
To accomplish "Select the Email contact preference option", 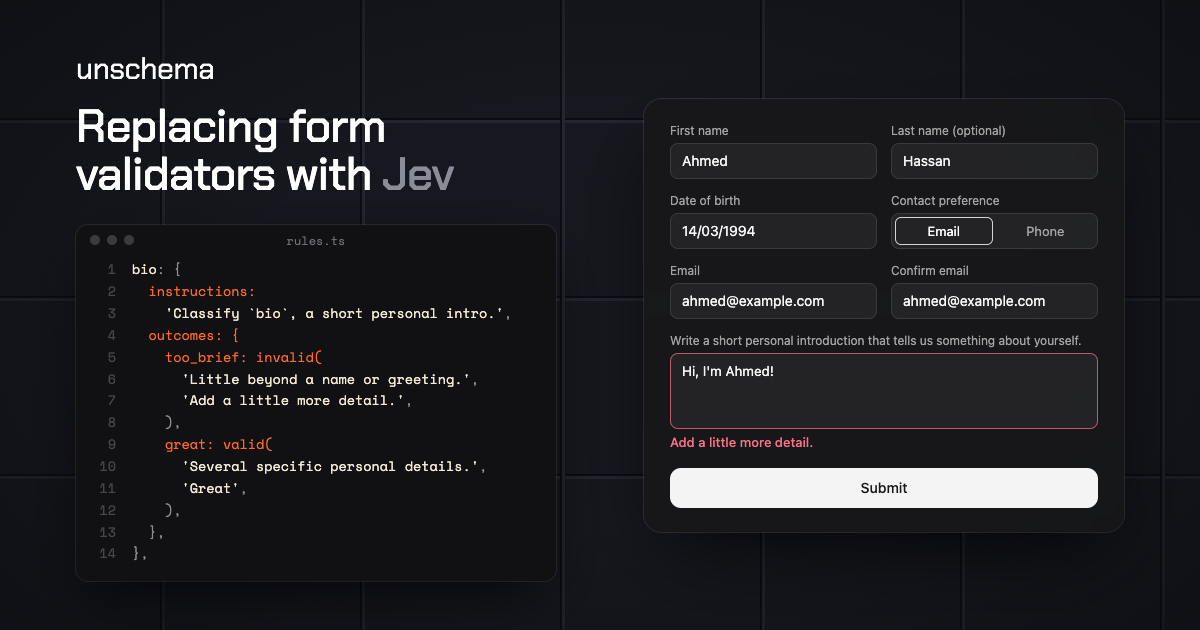I will (x=943, y=231).
